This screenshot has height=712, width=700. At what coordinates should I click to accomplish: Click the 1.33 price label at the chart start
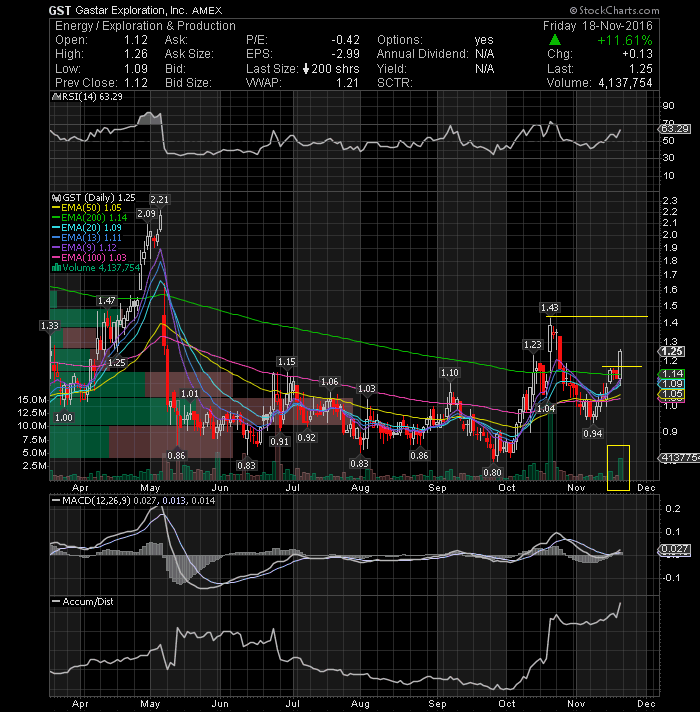(x=50, y=326)
